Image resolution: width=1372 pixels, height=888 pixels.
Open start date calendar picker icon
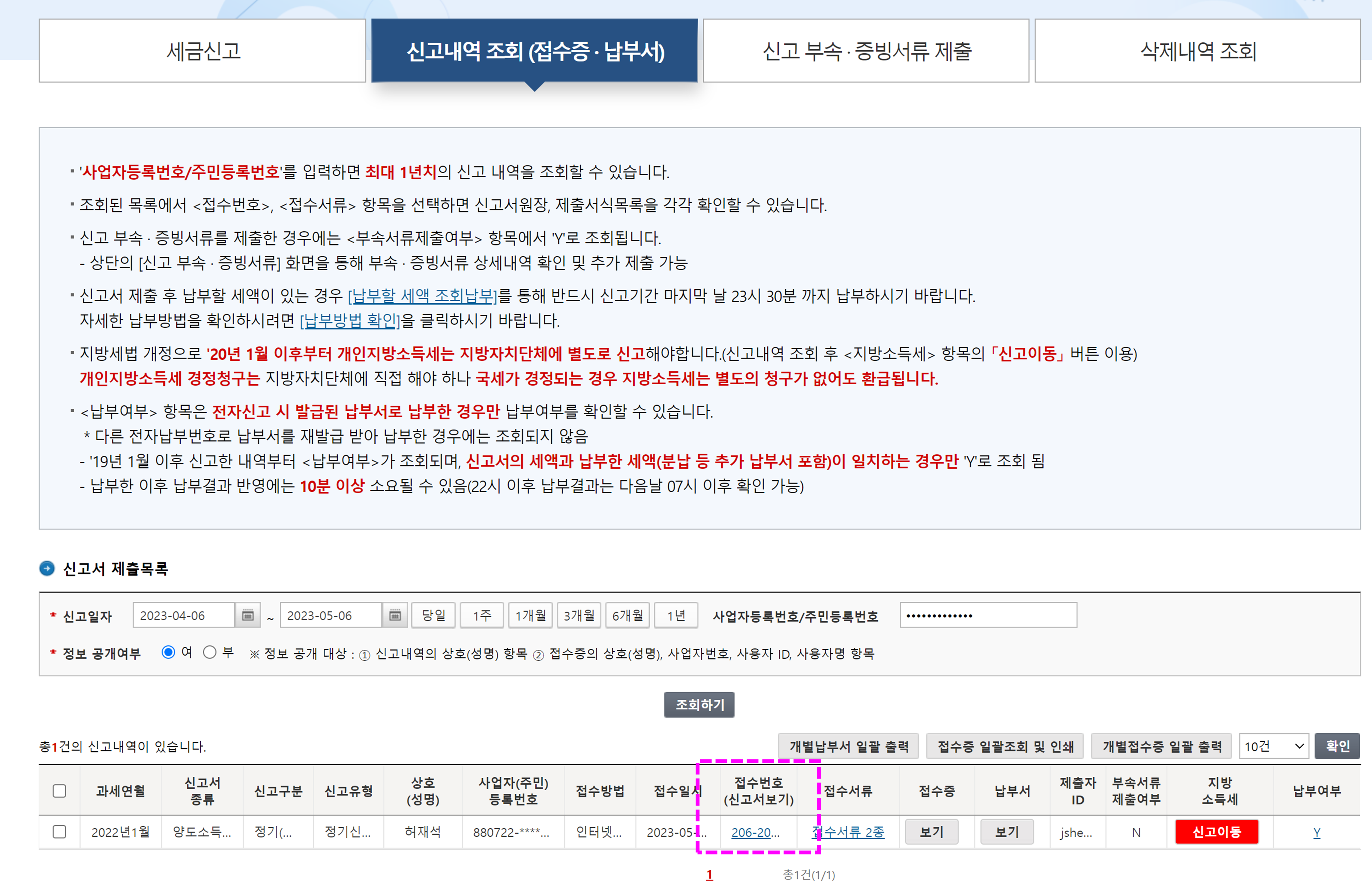click(x=247, y=615)
